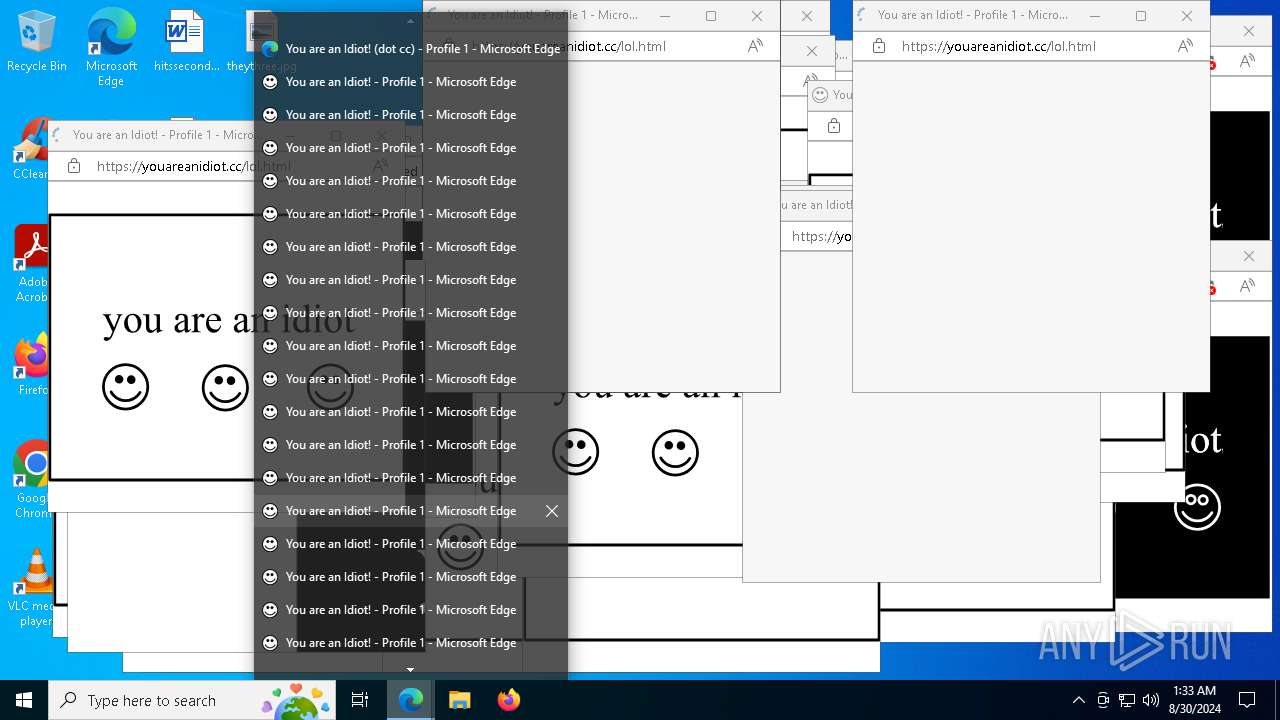1280x720 pixels.
Task: Click the Microsoft Edge taskbar icon
Action: point(411,700)
